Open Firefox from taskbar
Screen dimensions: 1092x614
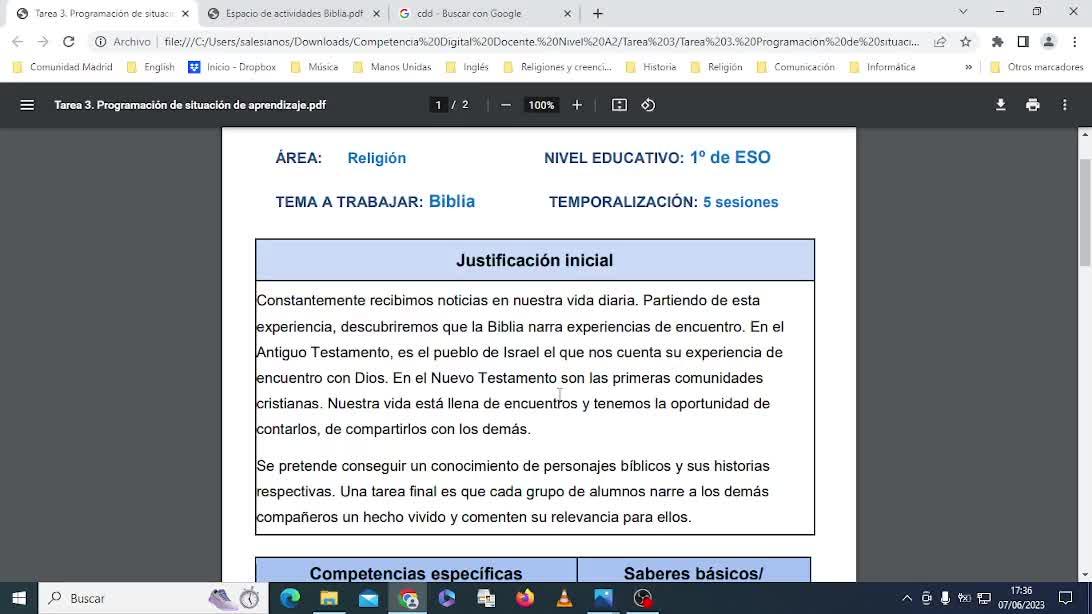click(525, 598)
